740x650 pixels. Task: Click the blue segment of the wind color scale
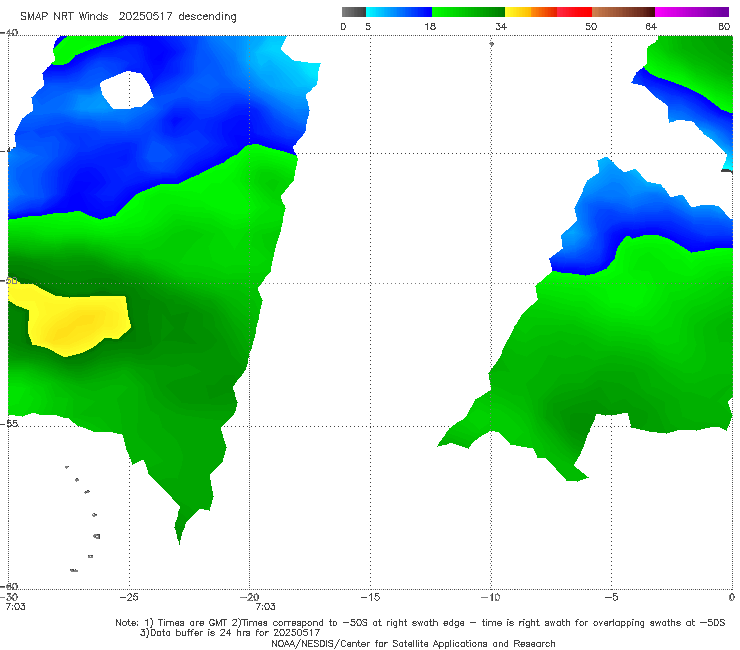399,12
